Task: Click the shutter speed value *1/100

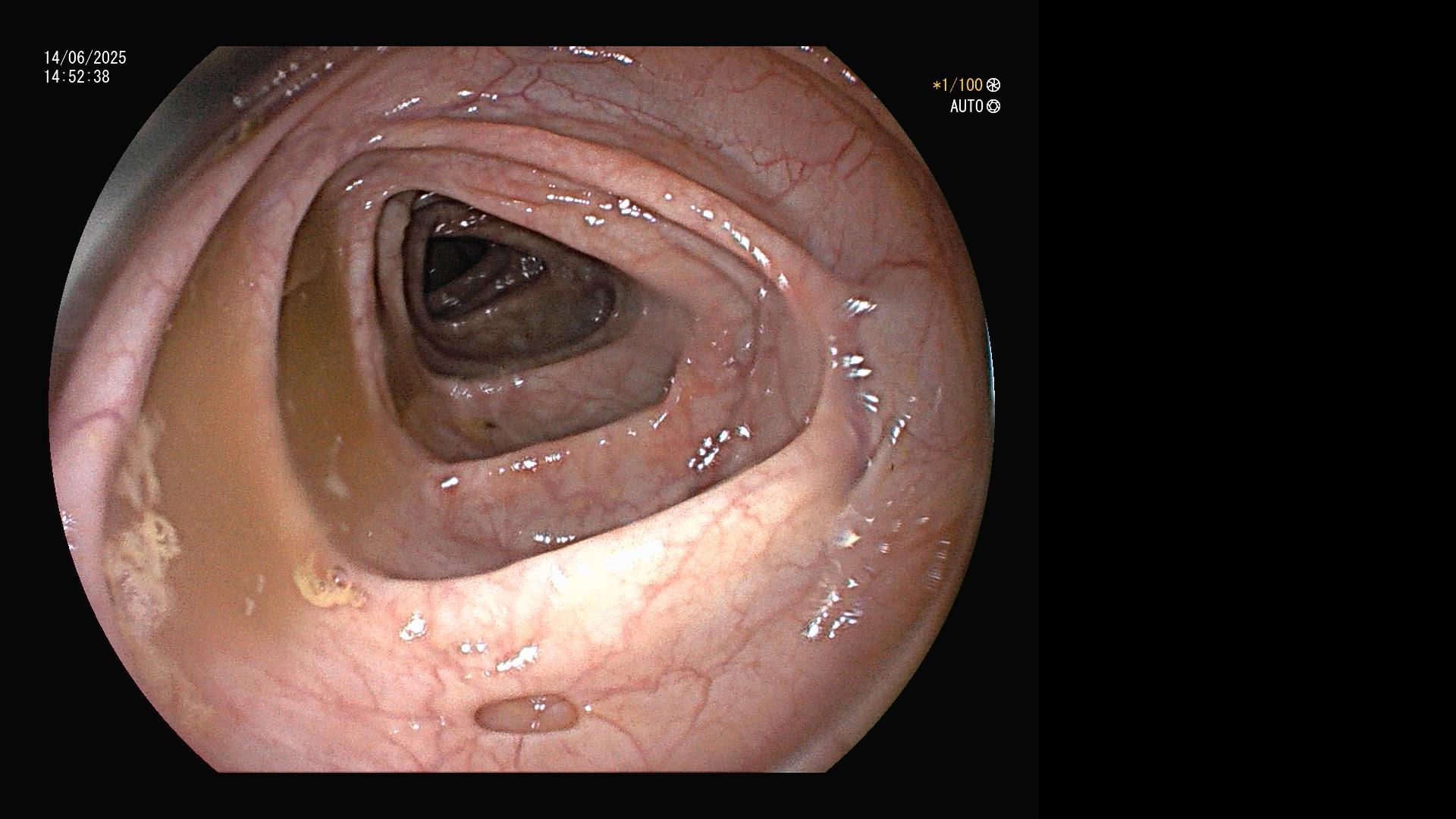Action: pos(957,85)
